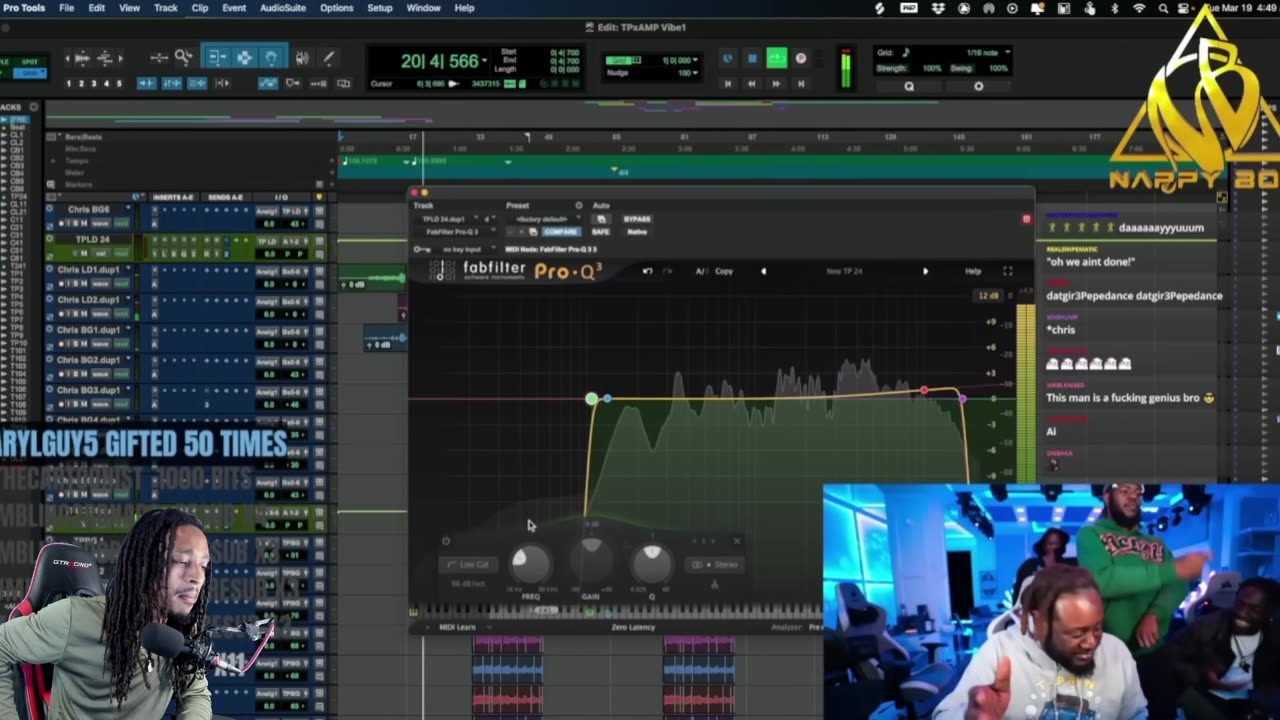Go to previous Pro-Q 3 preset arrow

click(764, 271)
